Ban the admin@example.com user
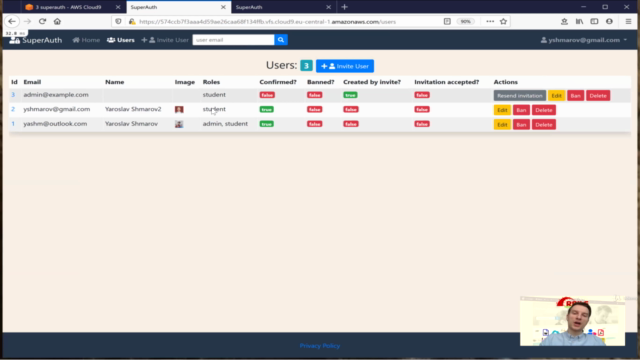The image size is (640, 360). coord(576,96)
